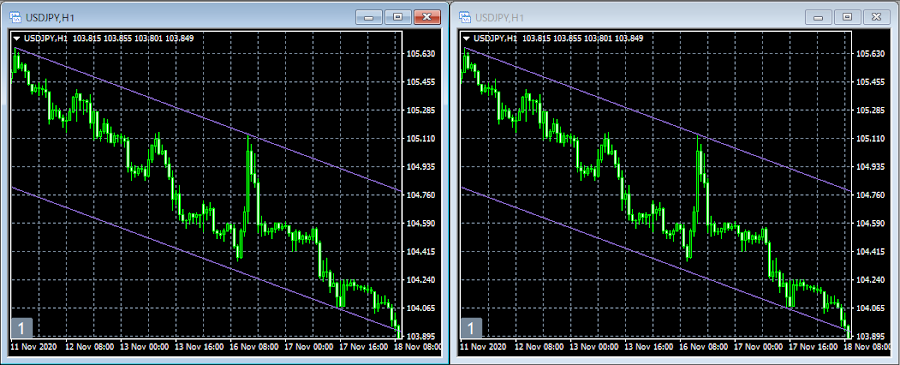The image size is (900, 365).
Task: Click the 13 Nov 16:00 time label in left chart
Action: 198,347
